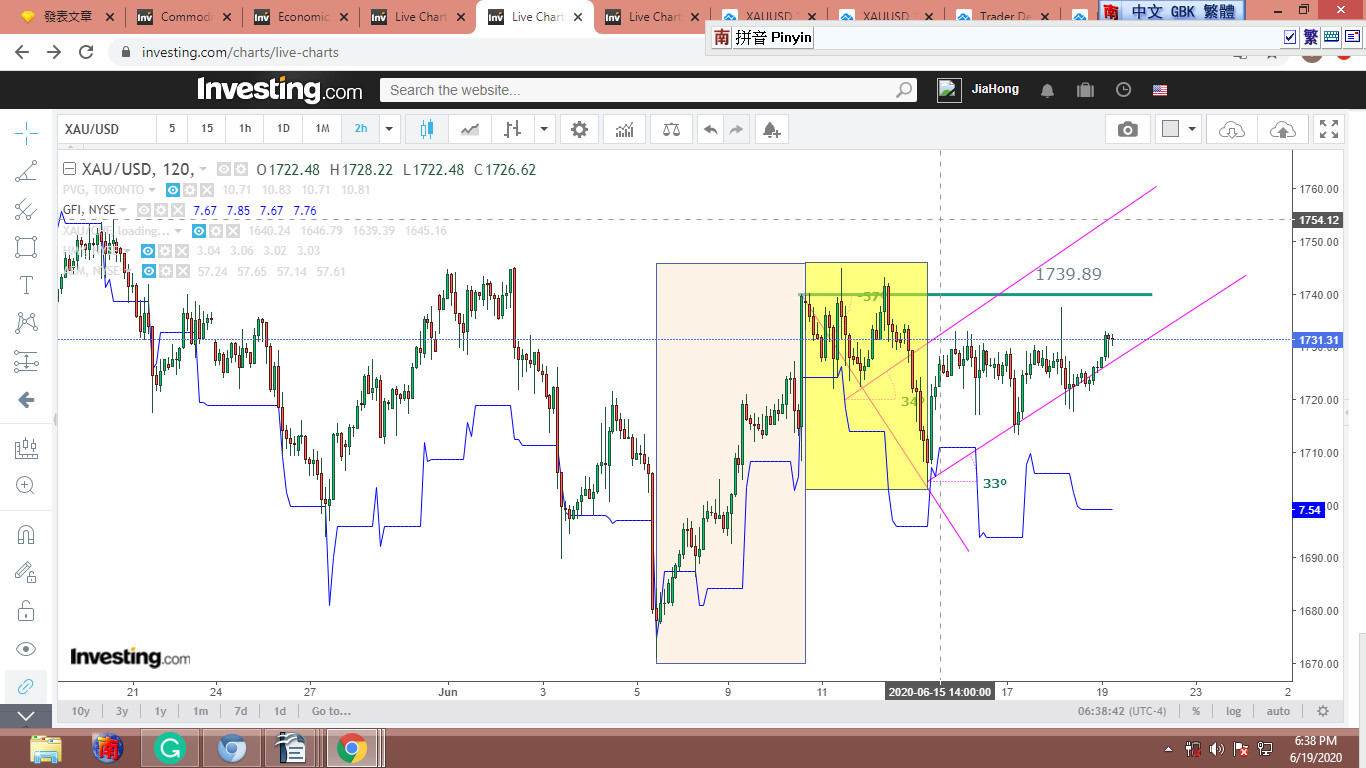Toggle log scale on price axis
Screen dimensions: 1366x768
point(1234,711)
